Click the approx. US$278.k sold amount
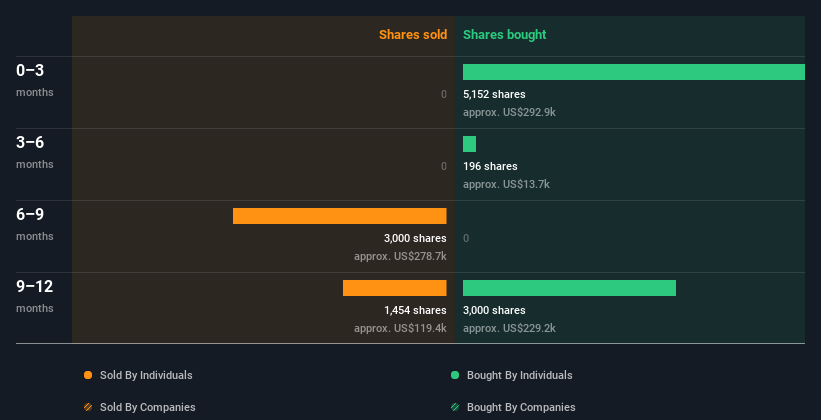The image size is (821, 420). click(x=400, y=256)
